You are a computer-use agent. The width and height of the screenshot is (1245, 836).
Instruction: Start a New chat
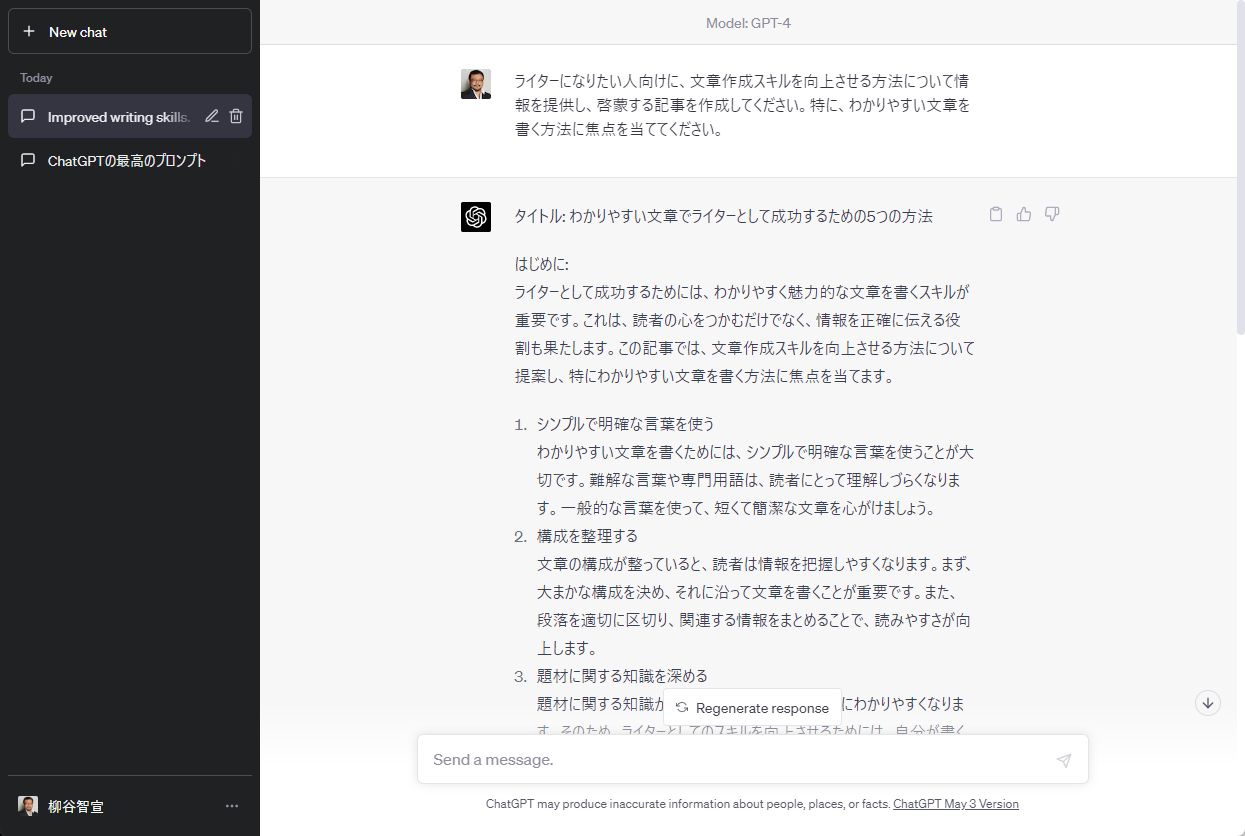130,31
